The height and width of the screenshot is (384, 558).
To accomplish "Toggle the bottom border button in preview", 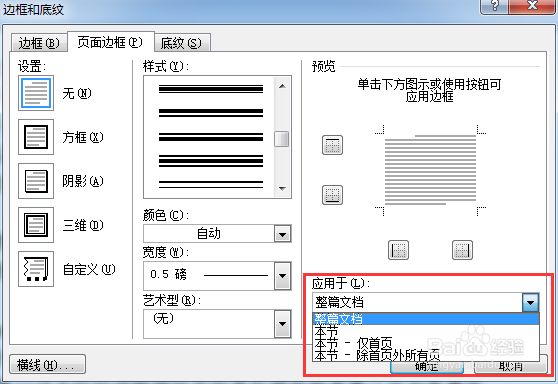I will tap(332, 195).
